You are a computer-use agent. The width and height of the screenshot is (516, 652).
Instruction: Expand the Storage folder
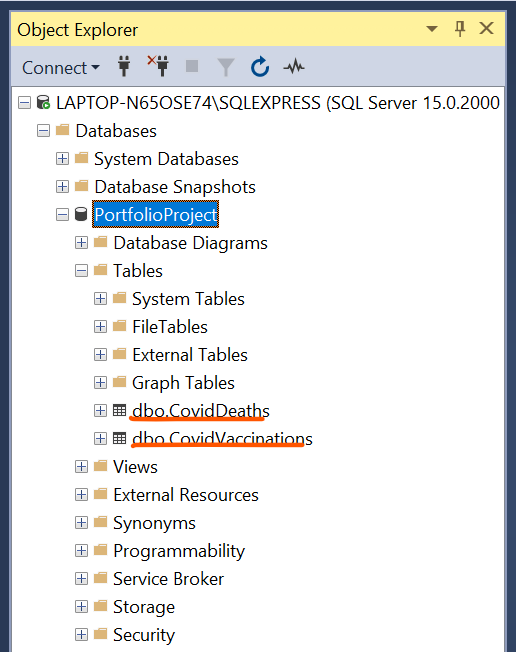coord(81,607)
